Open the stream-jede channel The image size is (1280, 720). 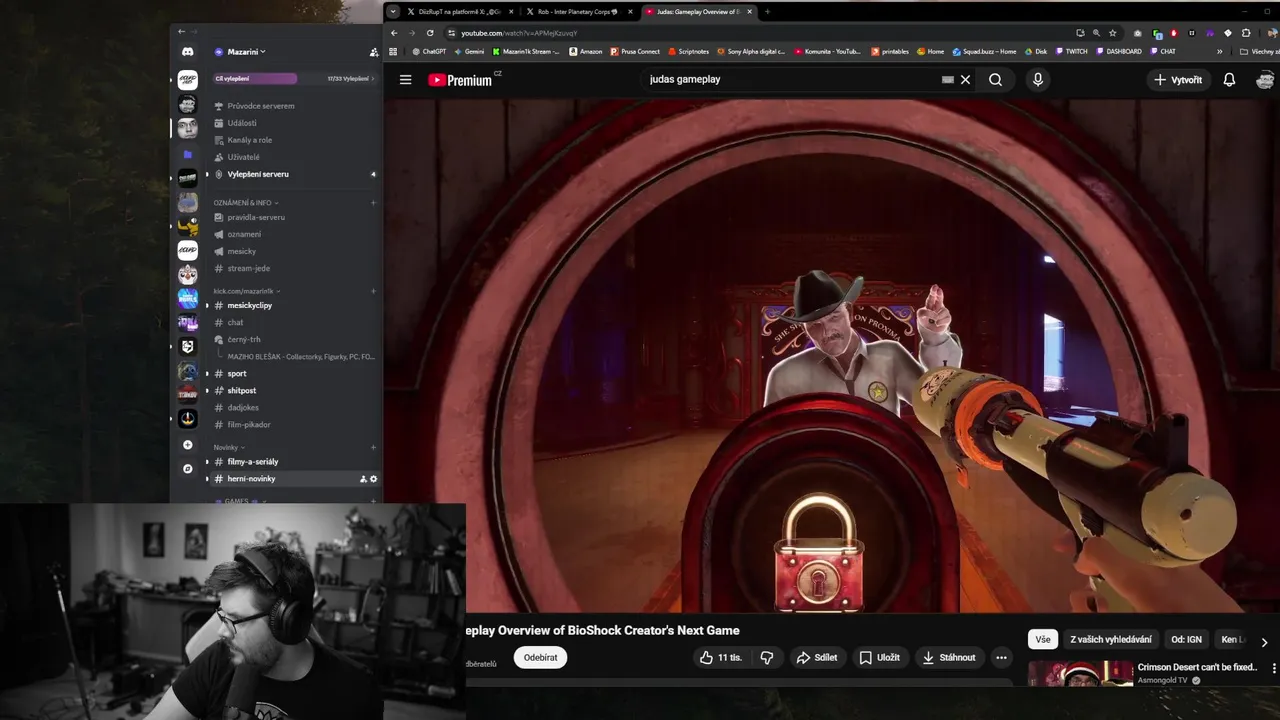[248, 268]
